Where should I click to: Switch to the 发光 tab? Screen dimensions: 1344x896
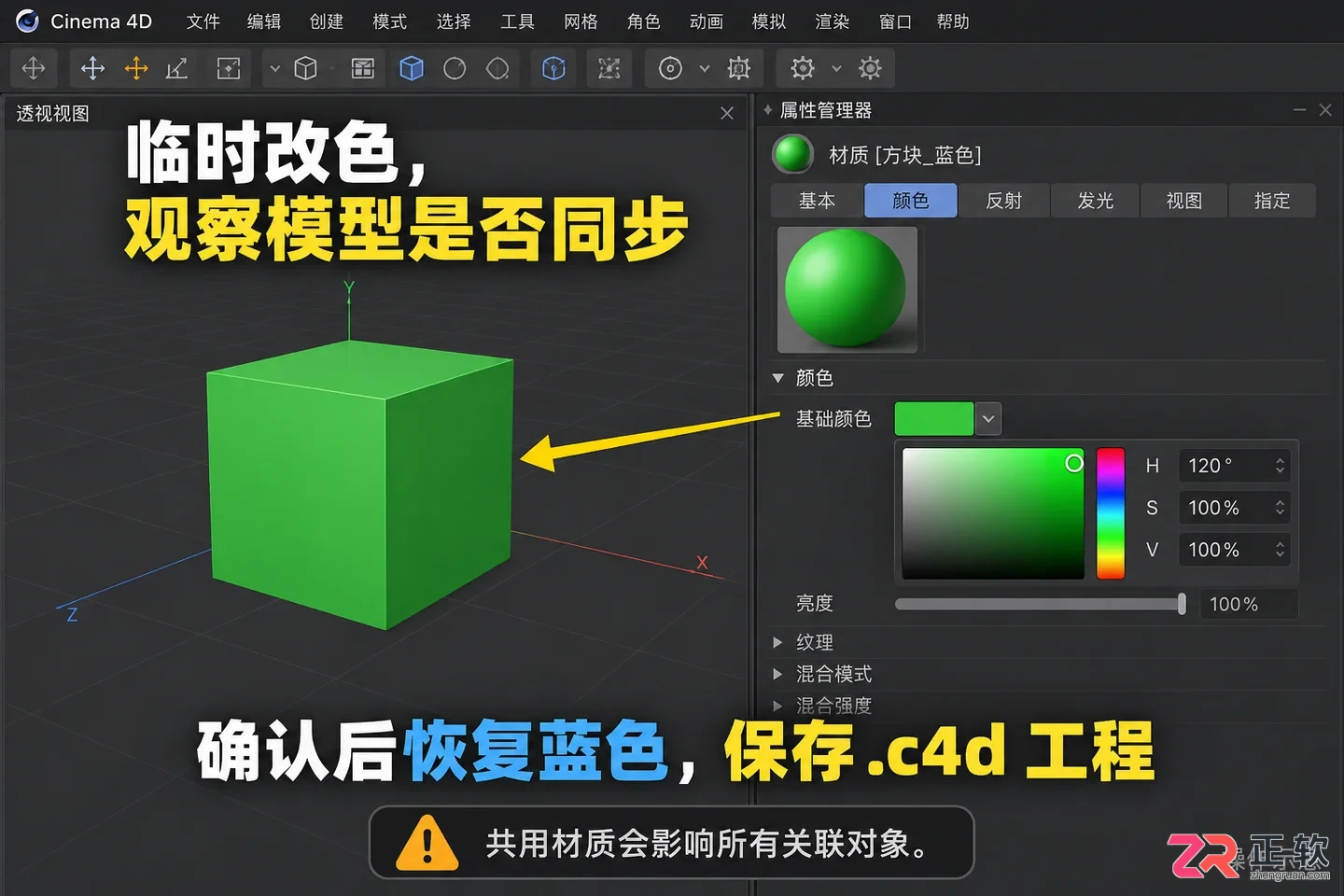point(1095,201)
